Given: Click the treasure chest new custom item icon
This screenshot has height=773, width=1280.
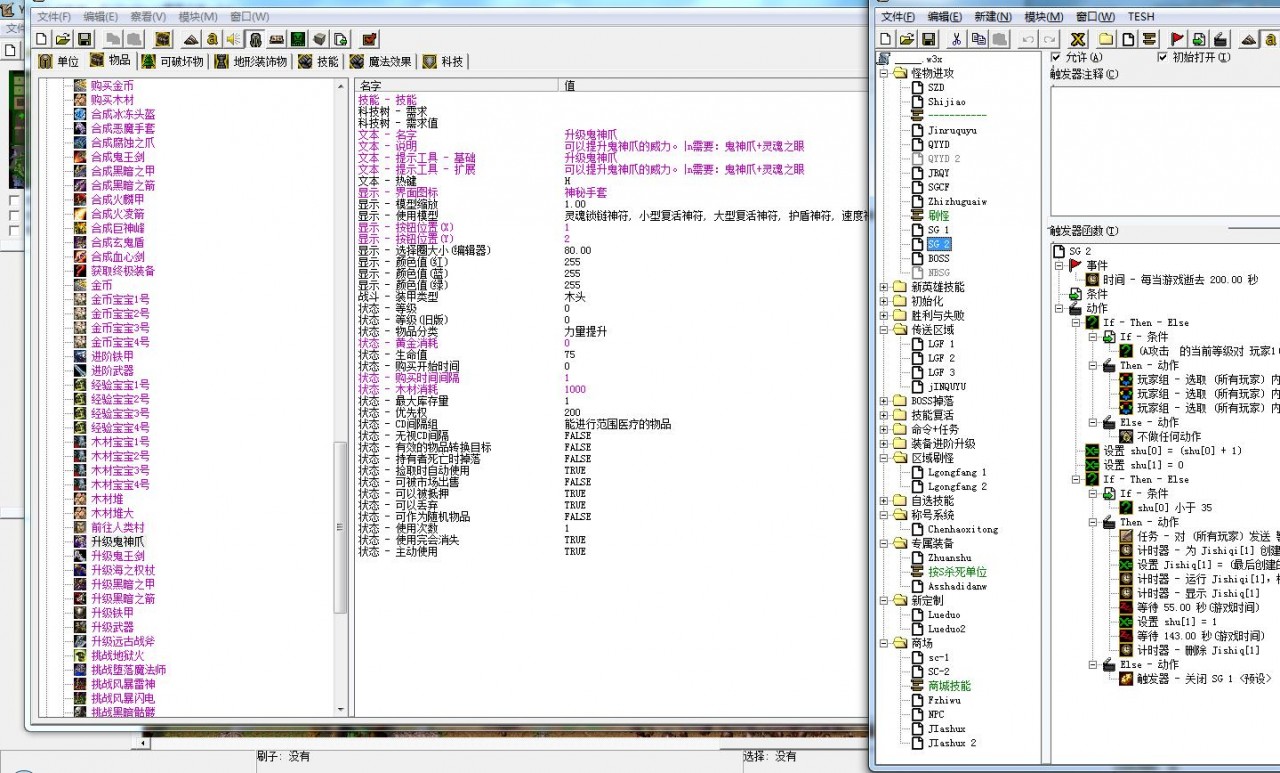Looking at the screenshot, I should click(x=163, y=39).
